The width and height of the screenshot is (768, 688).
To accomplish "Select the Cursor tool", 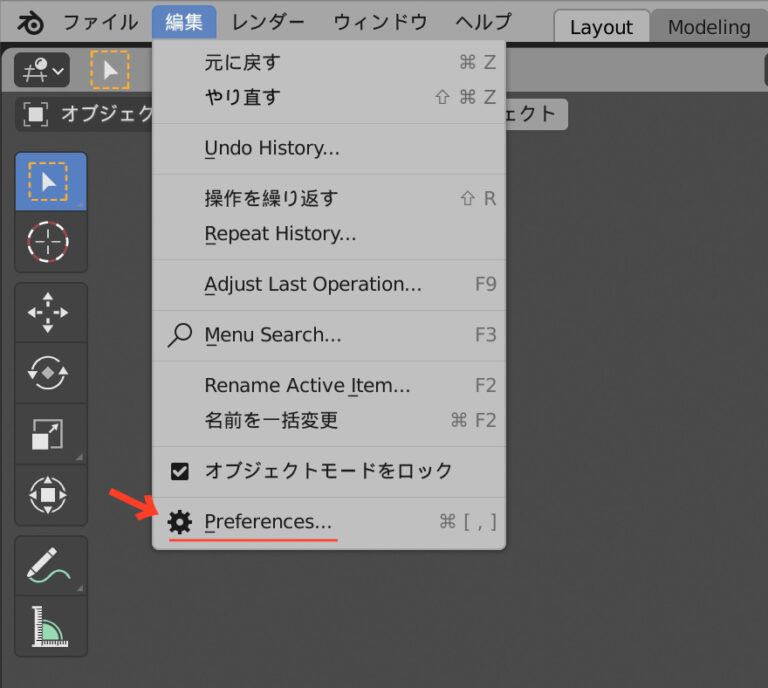I will pos(50,241).
